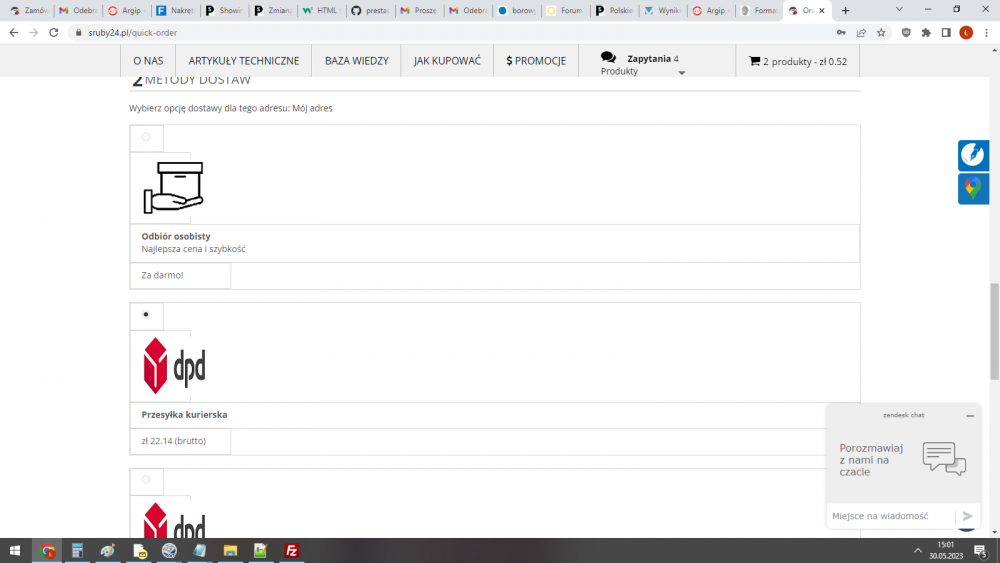Click the shopping cart icon
The width and height of the screenshot is (1000, 563).
[x=754, y=61]
